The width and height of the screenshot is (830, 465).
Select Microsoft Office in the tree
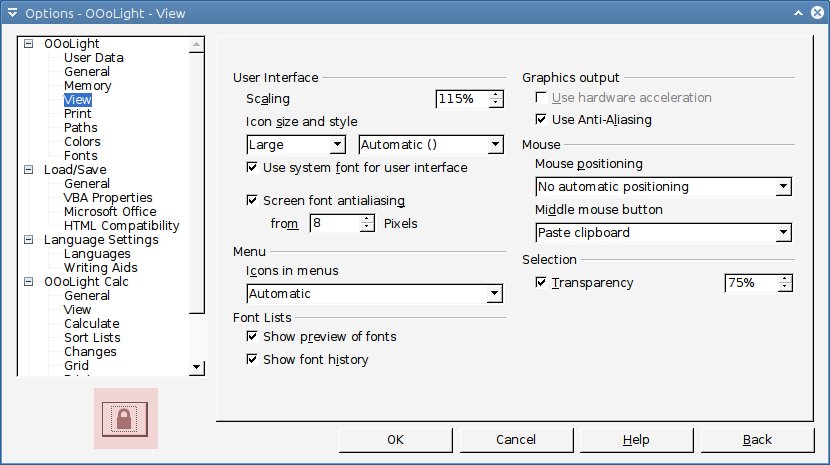110,211
